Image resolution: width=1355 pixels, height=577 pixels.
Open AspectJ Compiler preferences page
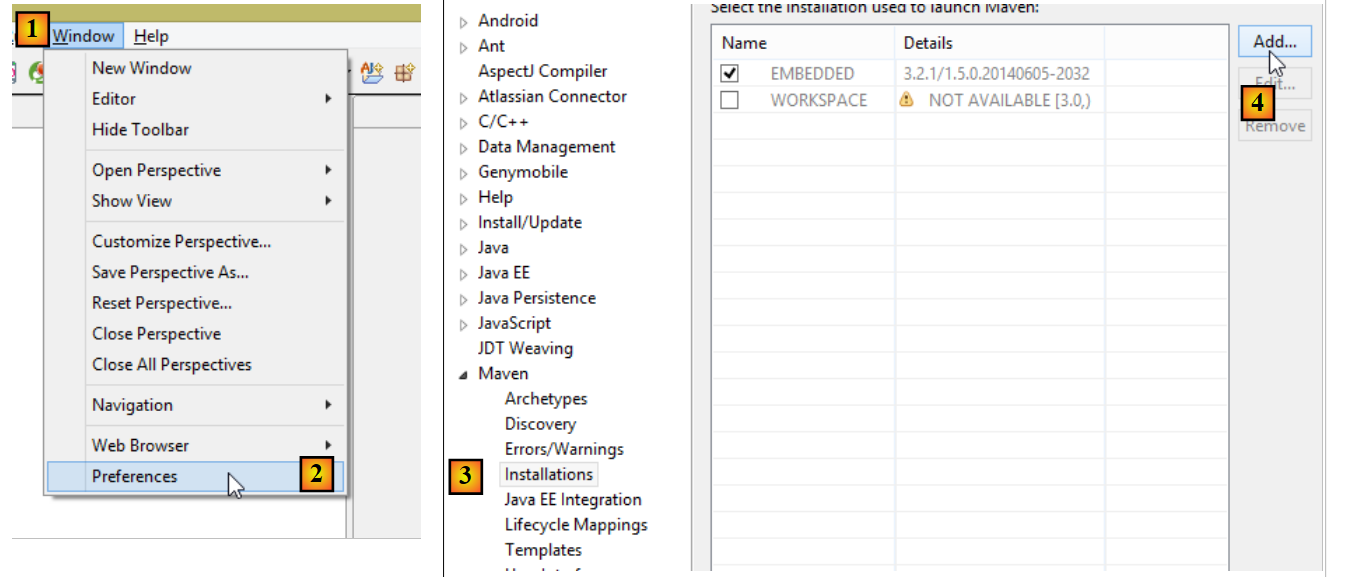(x=542, y=71)
